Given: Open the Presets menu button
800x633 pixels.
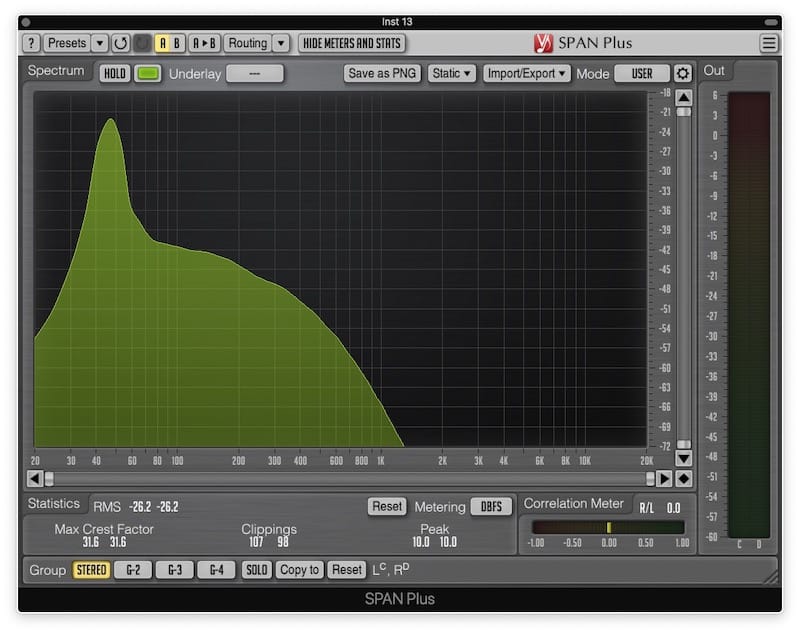Looking at the screenshot, I should click(x=67, y=43).
